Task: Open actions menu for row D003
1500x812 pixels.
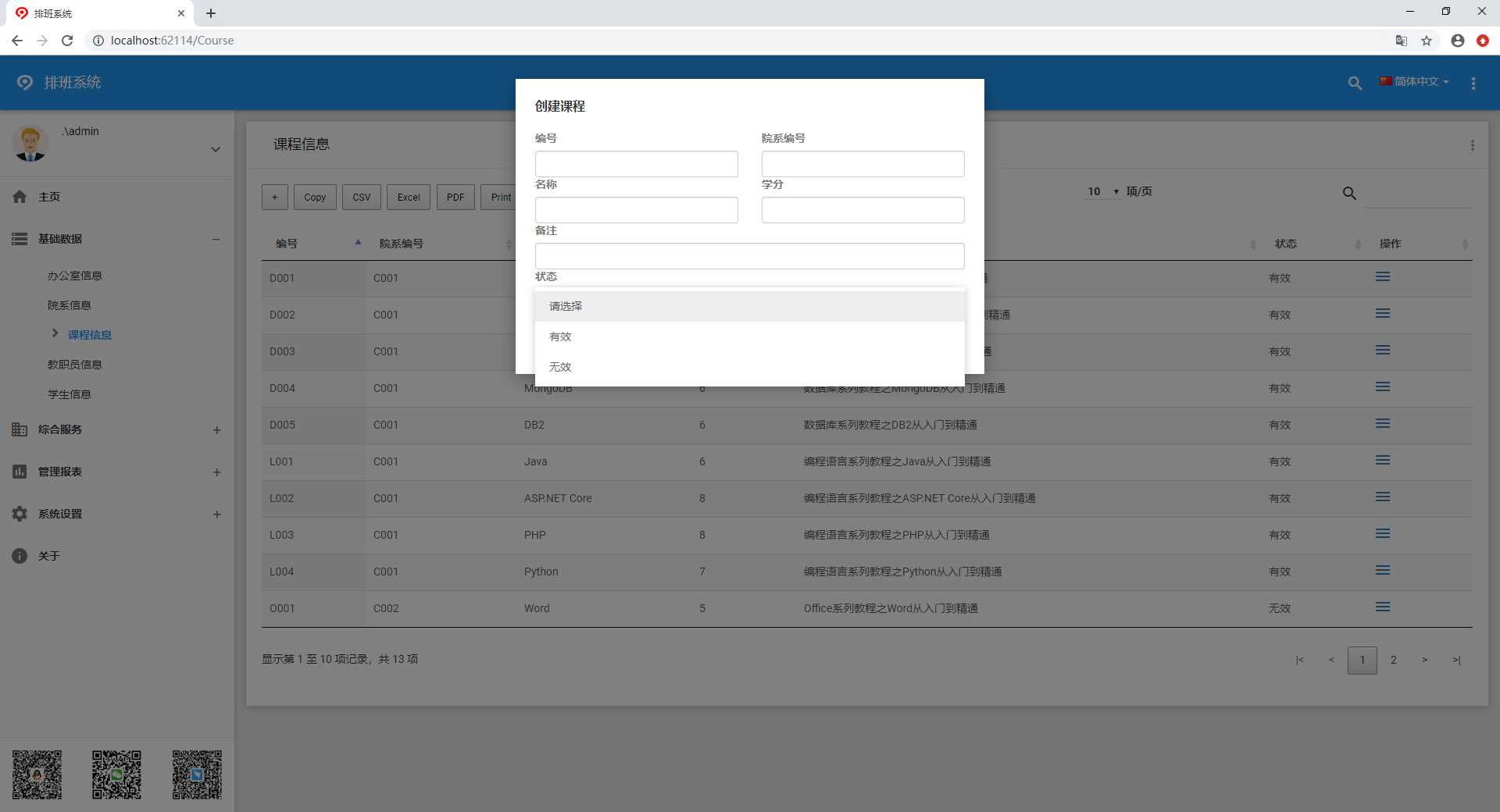Action: point(1383,350)
